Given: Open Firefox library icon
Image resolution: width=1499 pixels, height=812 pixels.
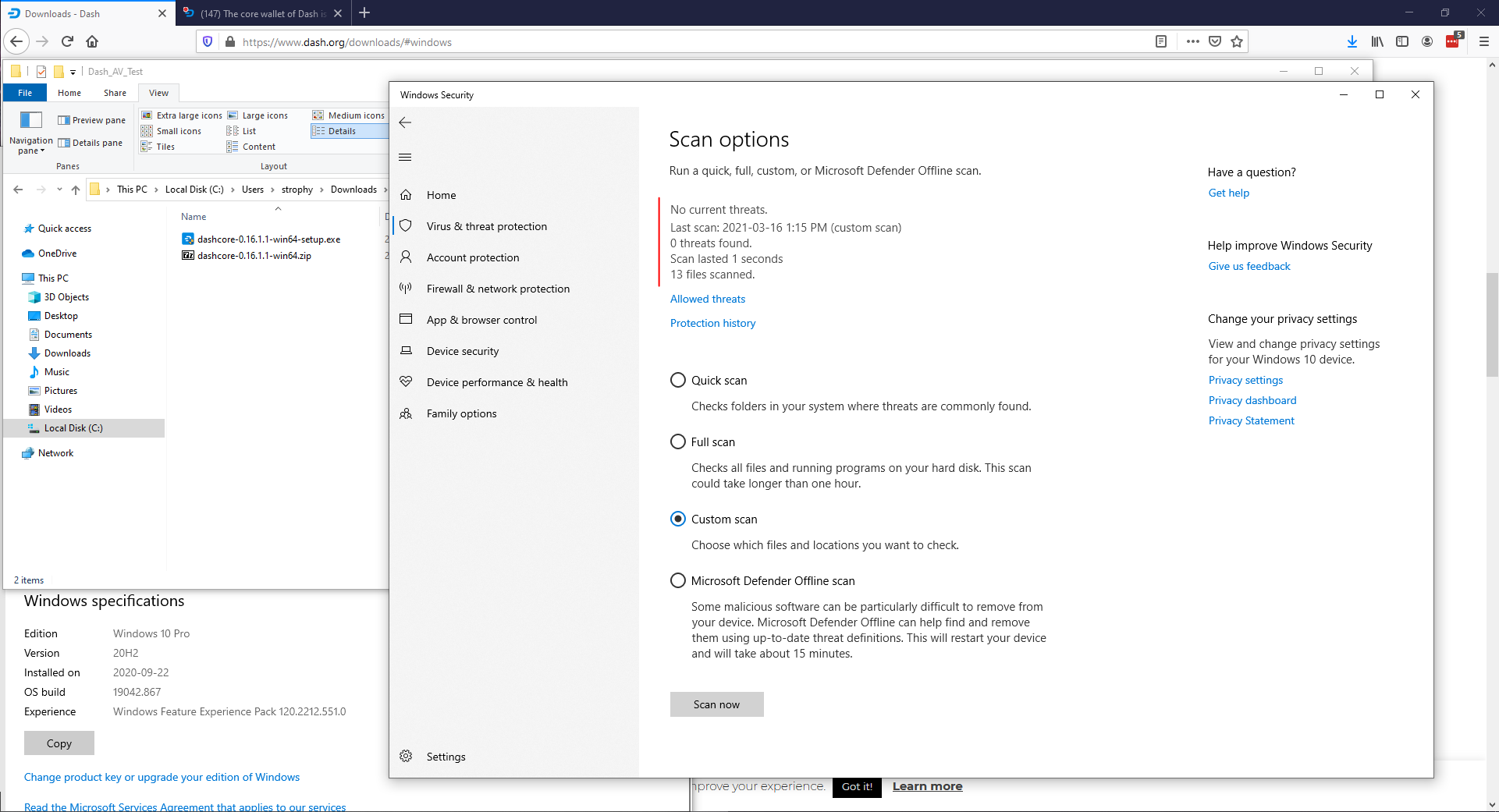Looking at the screenshot, I should (x=1377, y=41).
